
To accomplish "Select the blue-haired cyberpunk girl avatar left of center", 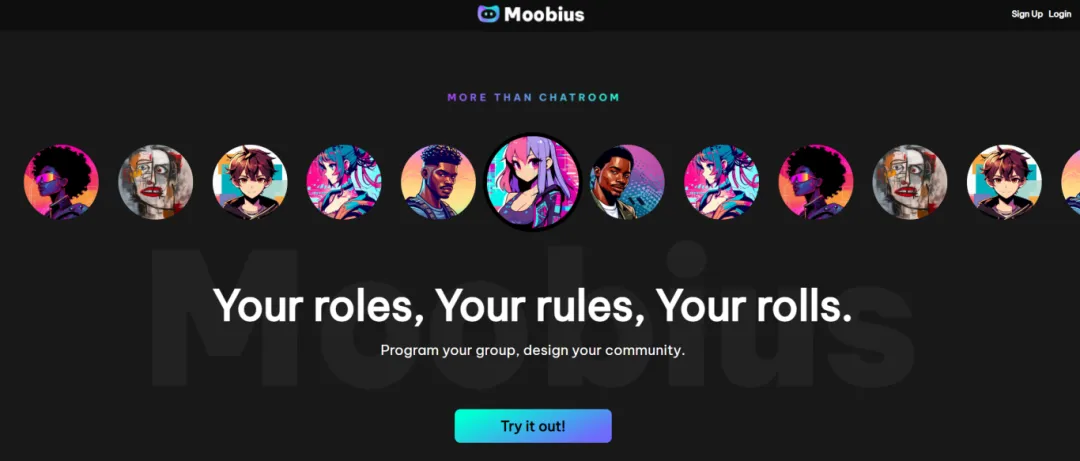I will coord(344,182).
